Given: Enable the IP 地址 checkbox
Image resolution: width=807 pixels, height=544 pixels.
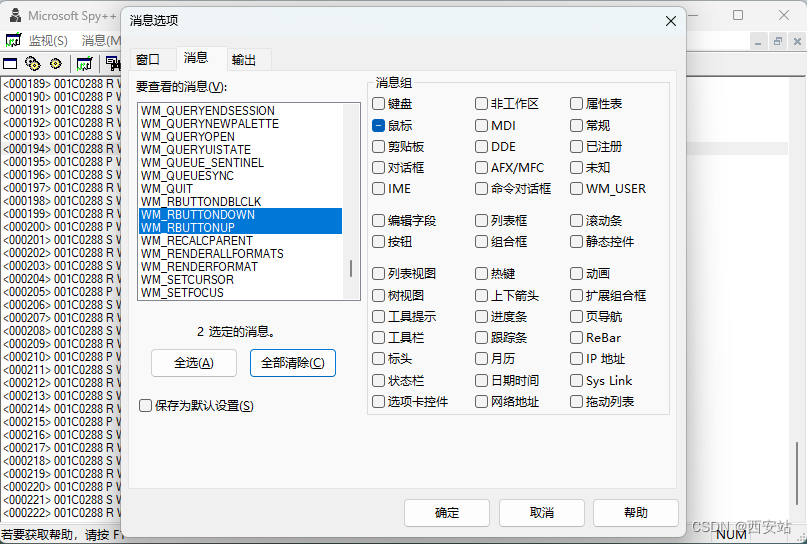Looking at the screenshot, I should tap(576, 358).
